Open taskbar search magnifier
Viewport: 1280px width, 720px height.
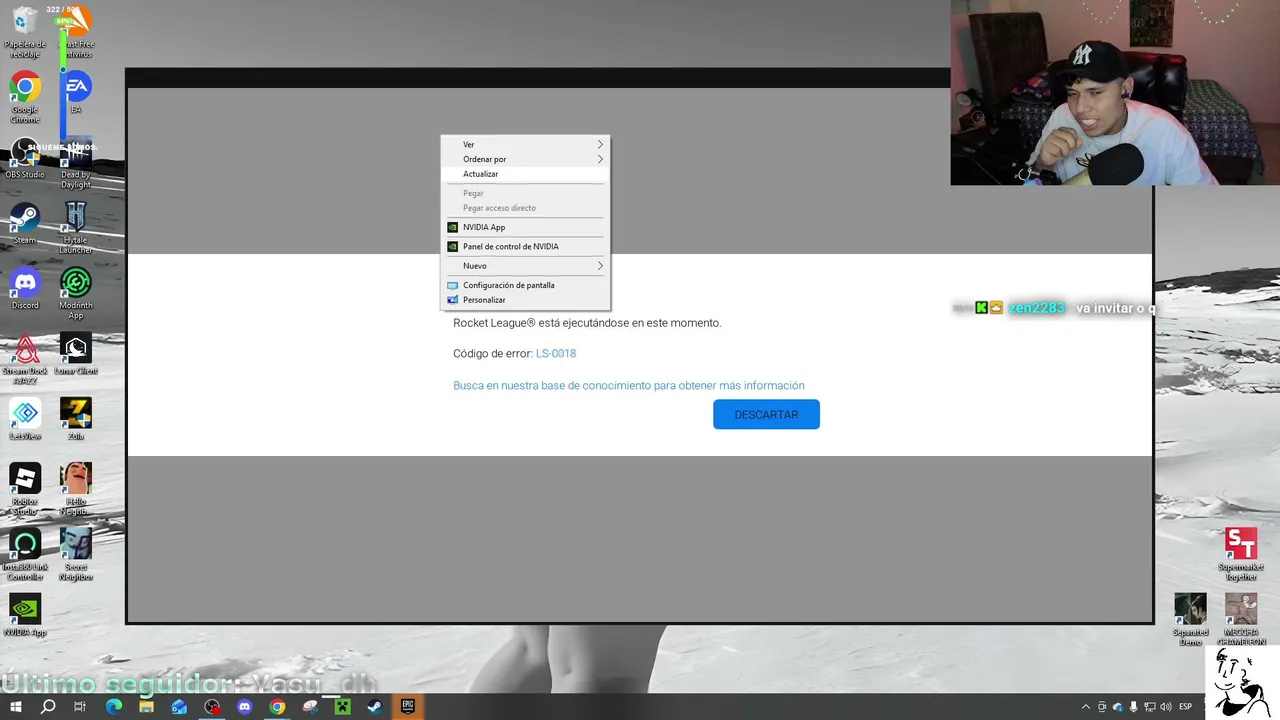48,706
